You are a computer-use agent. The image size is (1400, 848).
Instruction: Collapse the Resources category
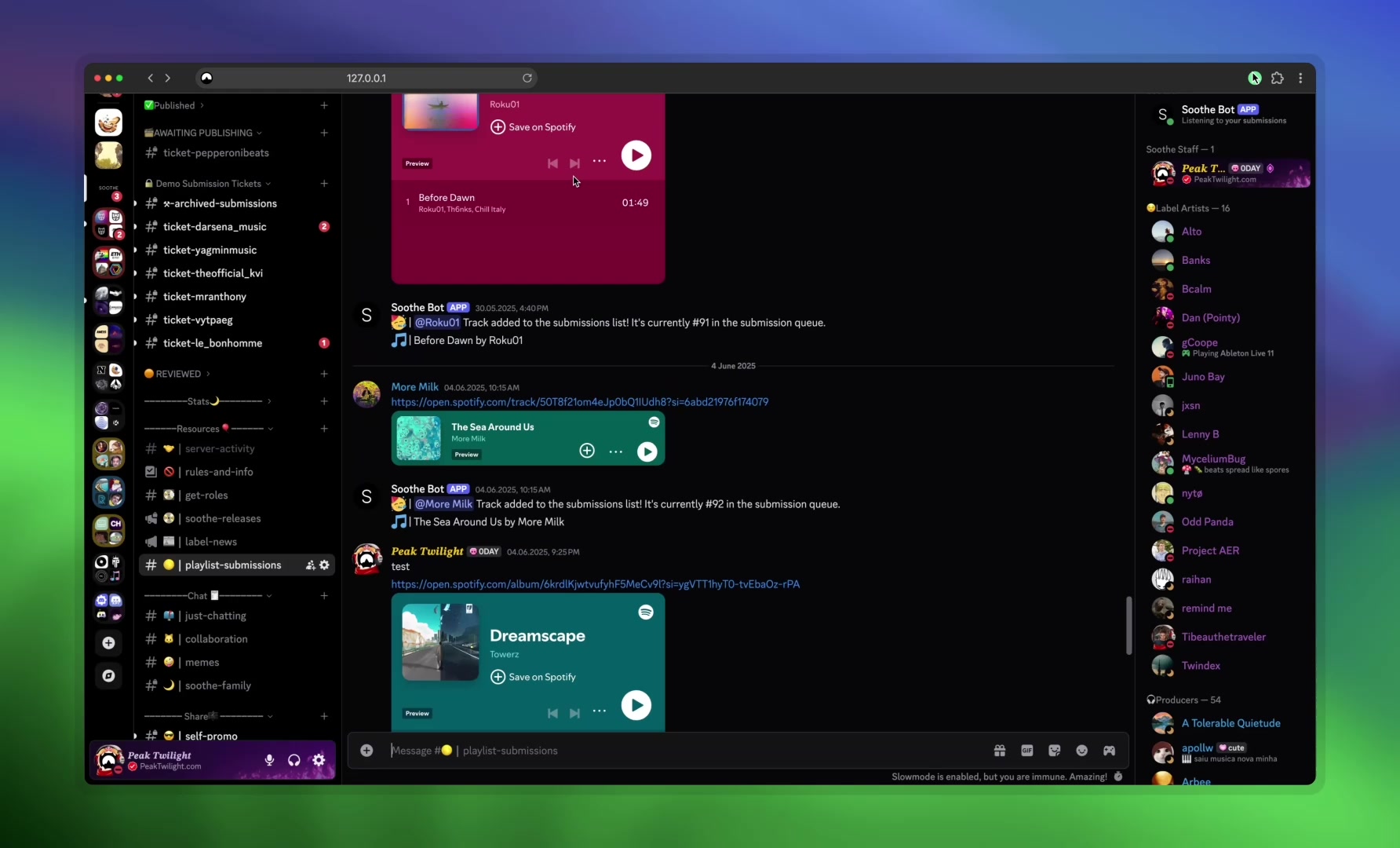pyautogui.click(x=209, y=429)
